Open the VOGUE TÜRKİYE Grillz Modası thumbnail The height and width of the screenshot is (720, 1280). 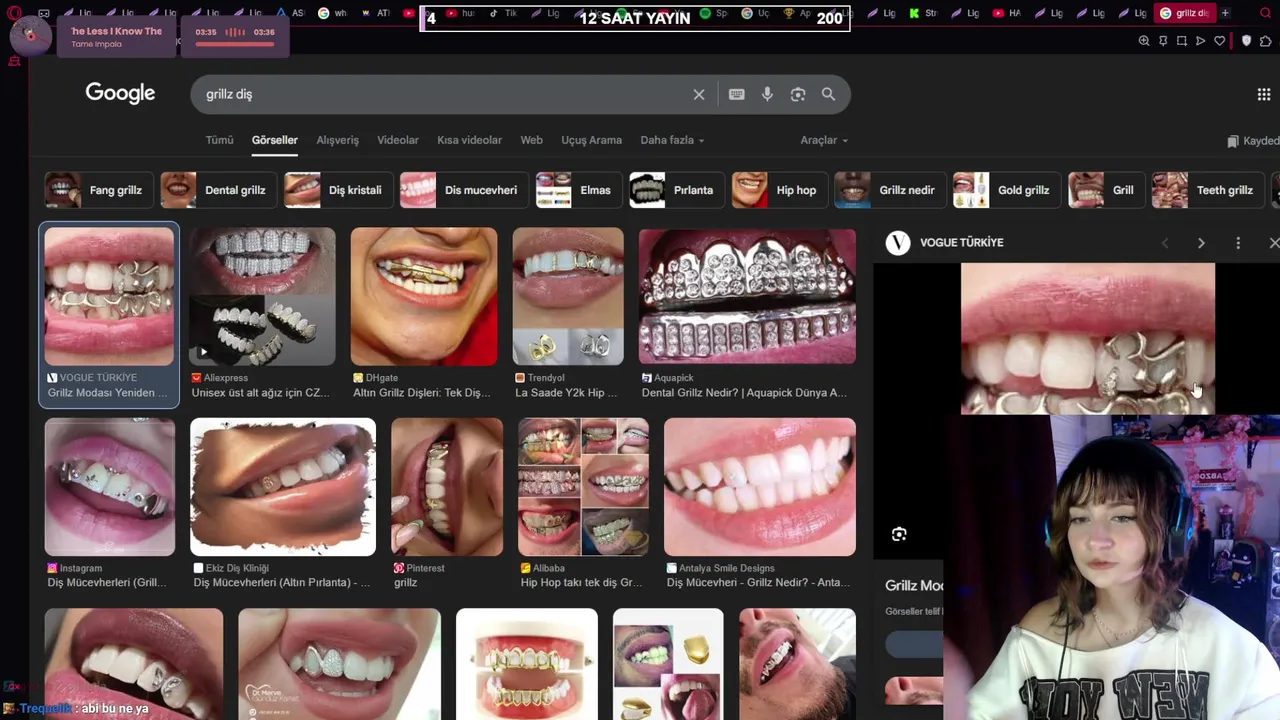coord(109,296)
